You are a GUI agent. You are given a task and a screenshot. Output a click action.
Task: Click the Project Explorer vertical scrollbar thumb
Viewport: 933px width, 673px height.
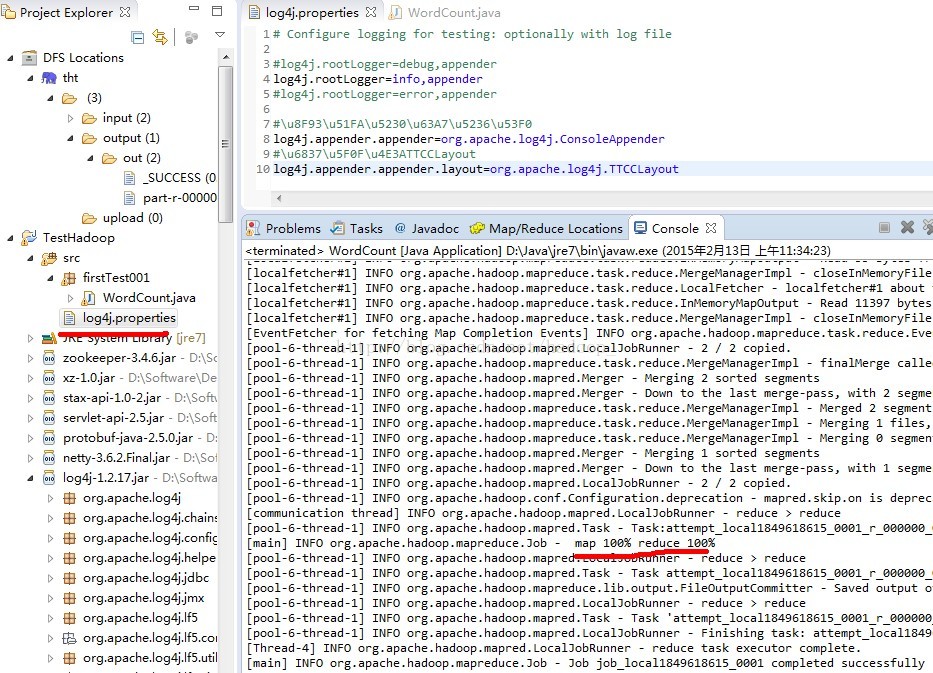pyautogui.click(x=225, y=143)
